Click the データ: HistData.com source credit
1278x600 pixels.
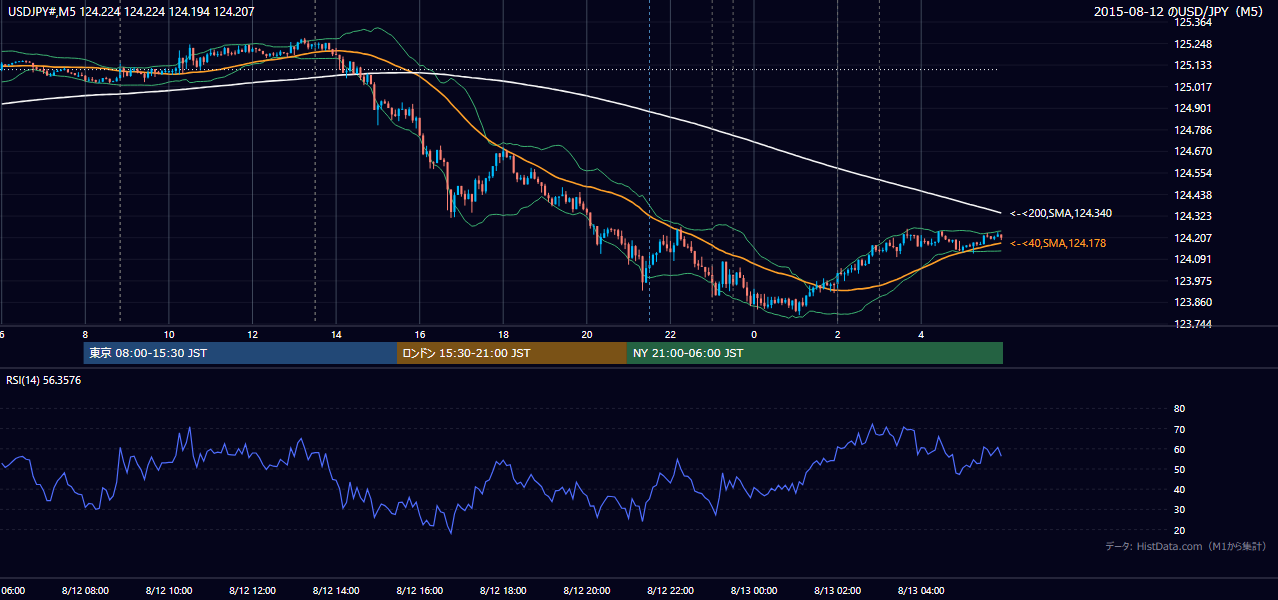(x=1185, y=546)
